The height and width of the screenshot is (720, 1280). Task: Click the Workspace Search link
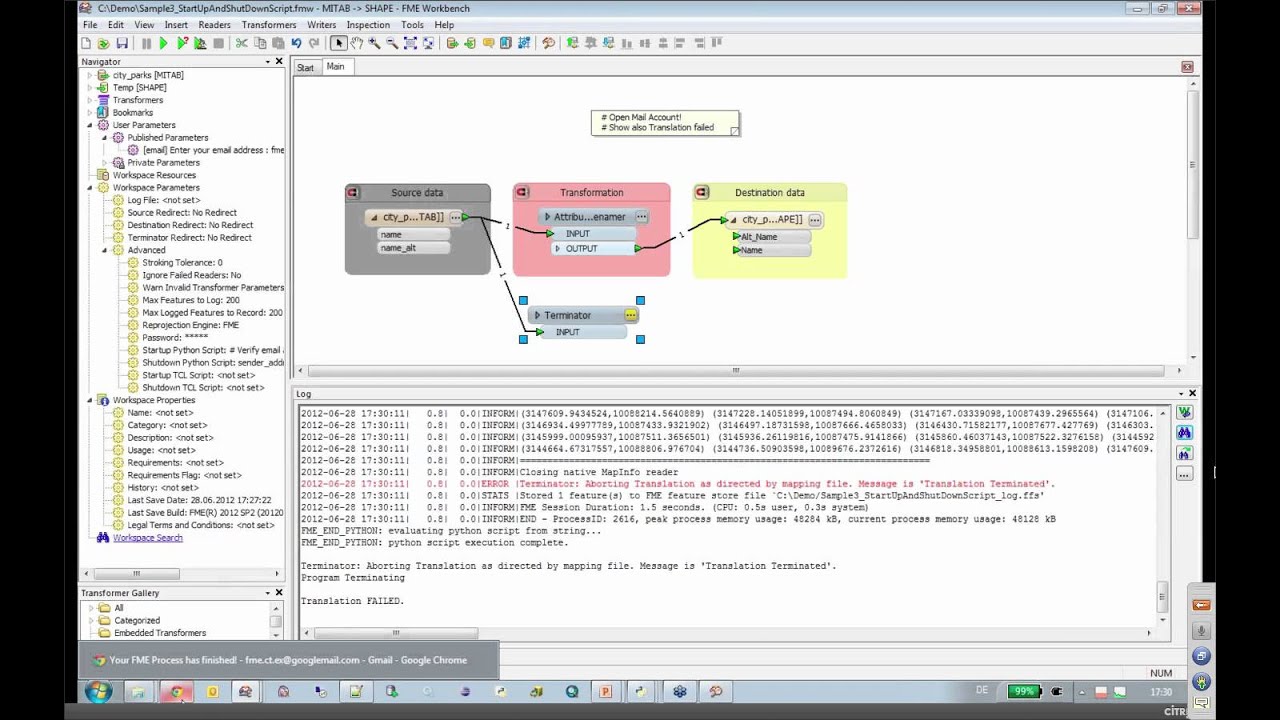(x=147, y=538)
